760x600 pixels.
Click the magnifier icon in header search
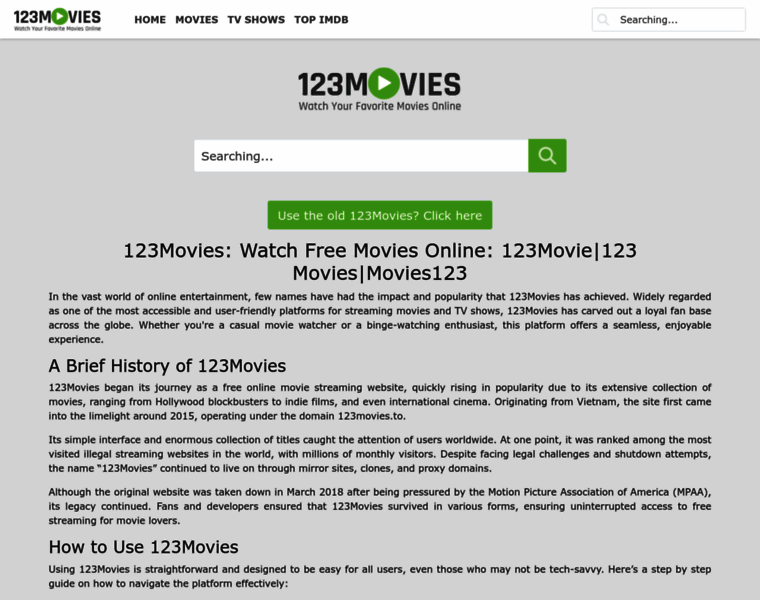(603, 19)
